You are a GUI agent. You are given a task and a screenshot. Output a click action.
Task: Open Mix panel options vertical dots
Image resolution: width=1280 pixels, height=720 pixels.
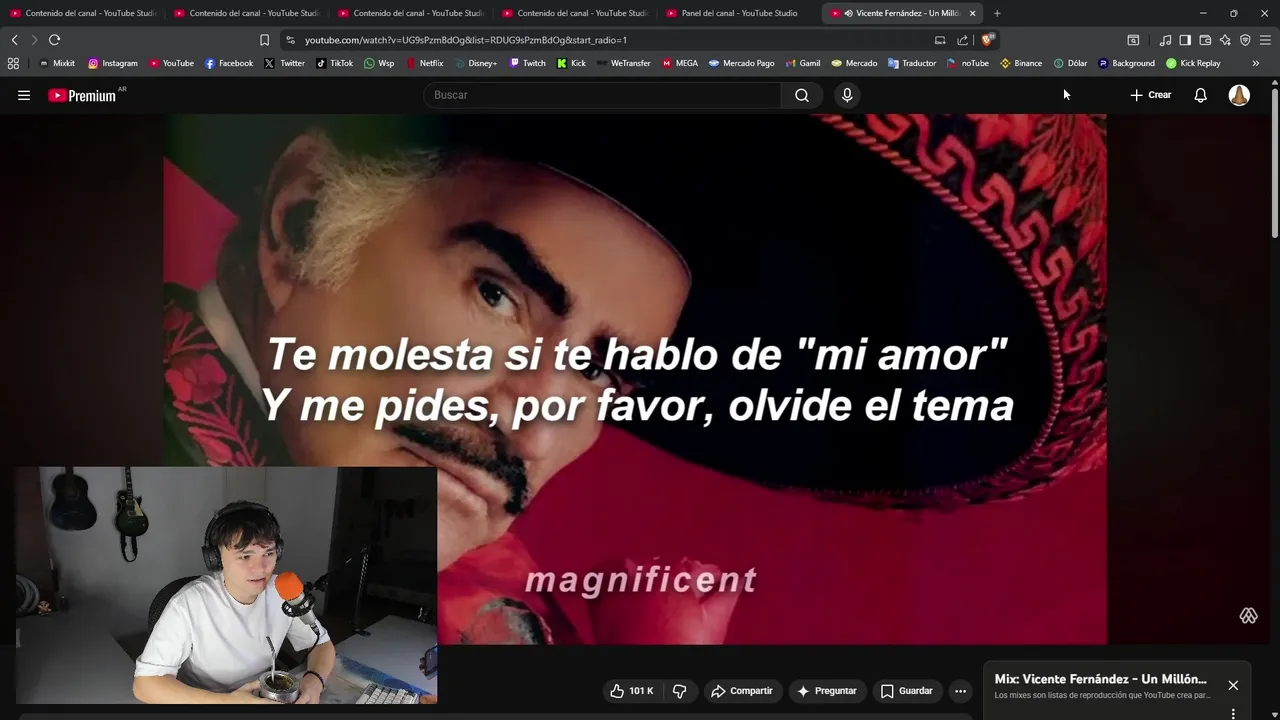click(x=1233, y=714)
